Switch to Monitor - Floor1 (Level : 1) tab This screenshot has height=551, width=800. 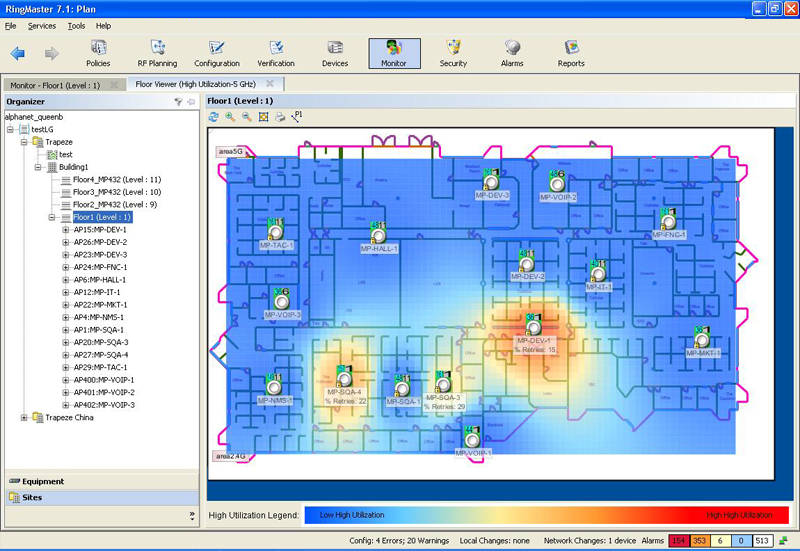coord(55,85)
